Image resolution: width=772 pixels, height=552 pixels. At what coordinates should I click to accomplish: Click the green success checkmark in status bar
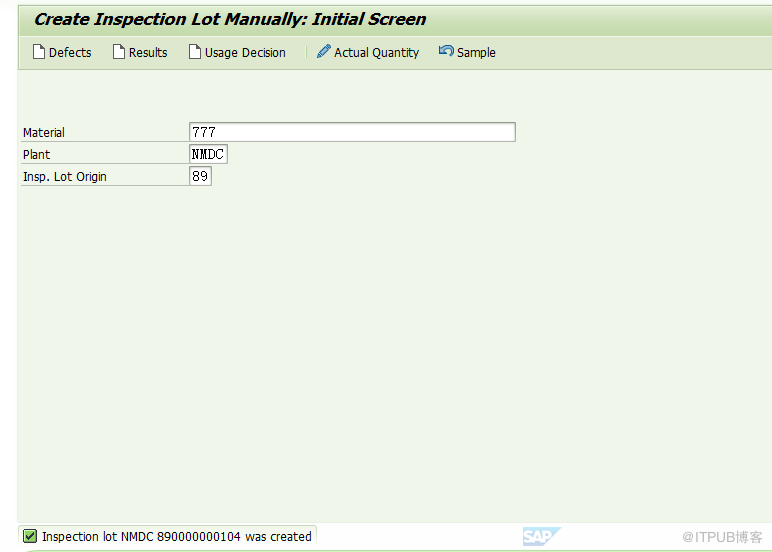coord(30,536)
